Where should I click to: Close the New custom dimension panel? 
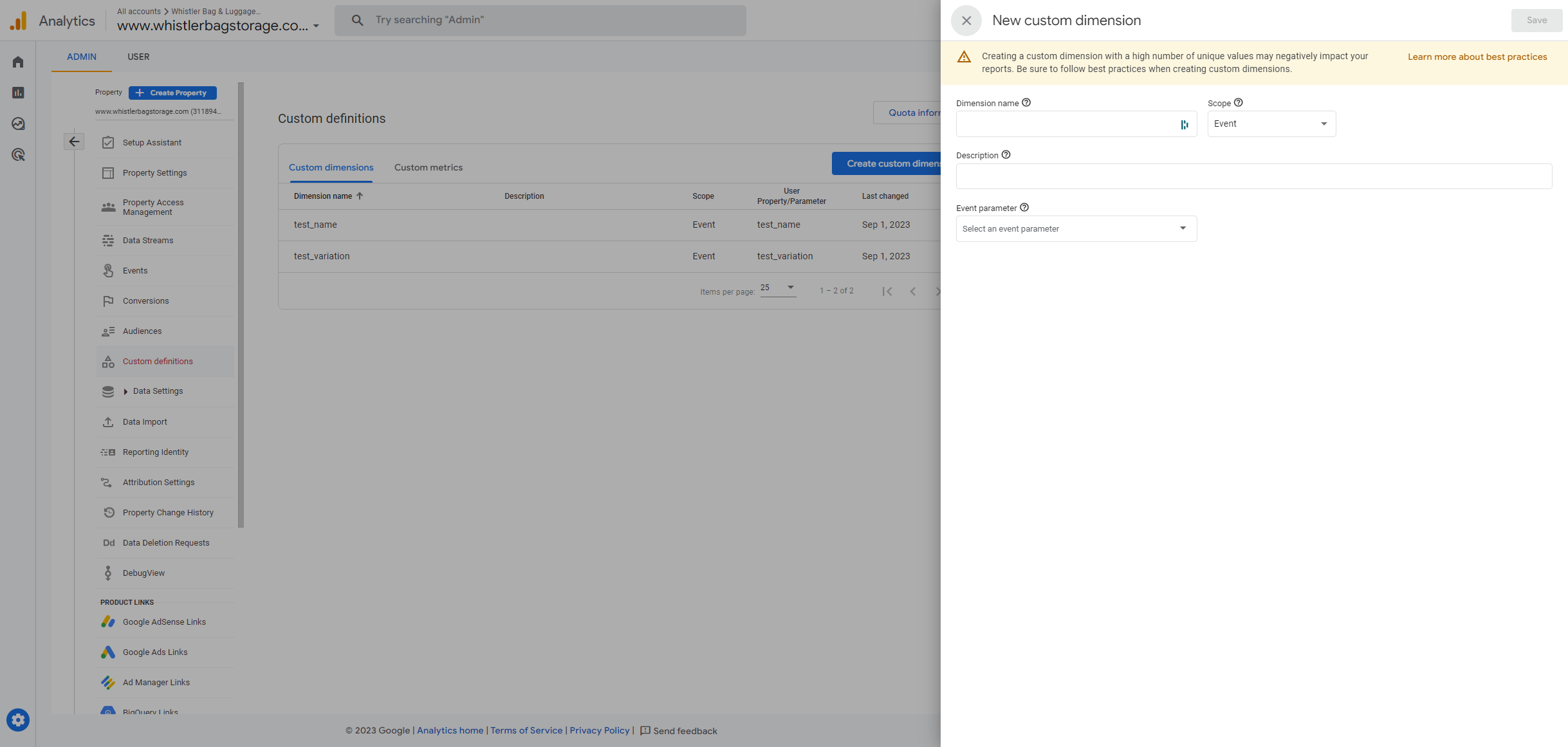coord(966,21)
